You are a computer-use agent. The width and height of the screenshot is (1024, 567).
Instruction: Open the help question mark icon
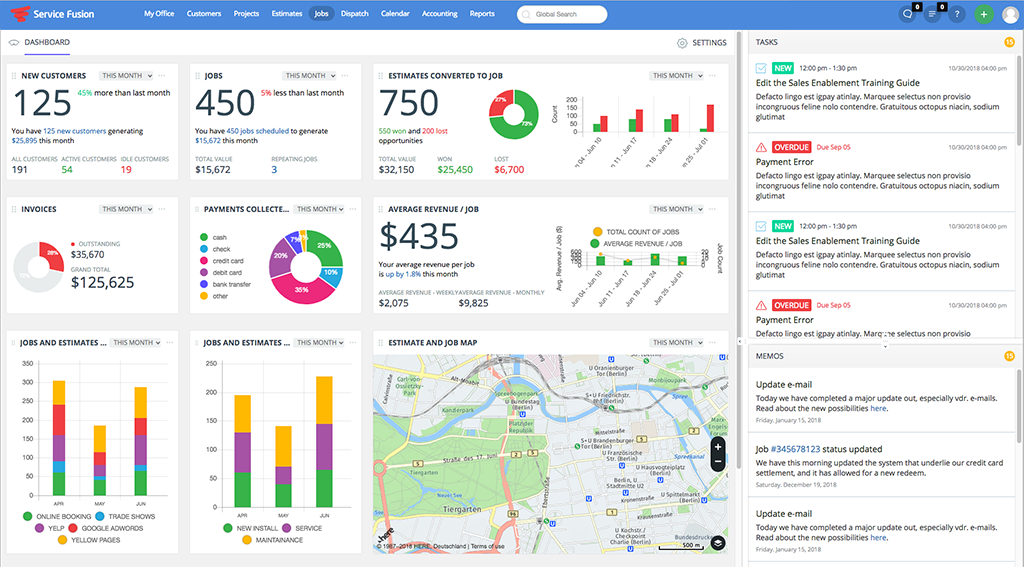pyautogui.click(x=957, y=14)
